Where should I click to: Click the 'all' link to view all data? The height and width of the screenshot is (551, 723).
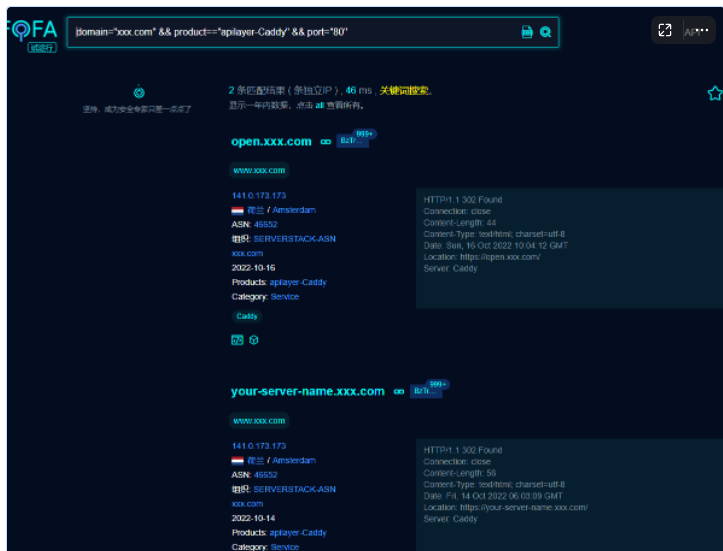click(320, 106)
